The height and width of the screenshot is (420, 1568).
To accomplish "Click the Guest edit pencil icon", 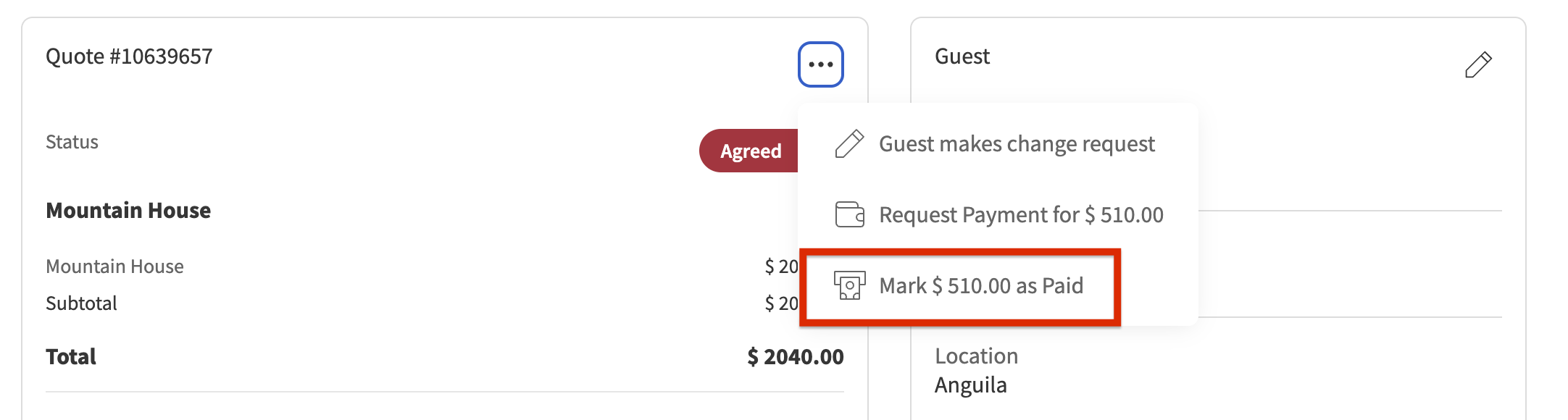I will click(1477, 64).
